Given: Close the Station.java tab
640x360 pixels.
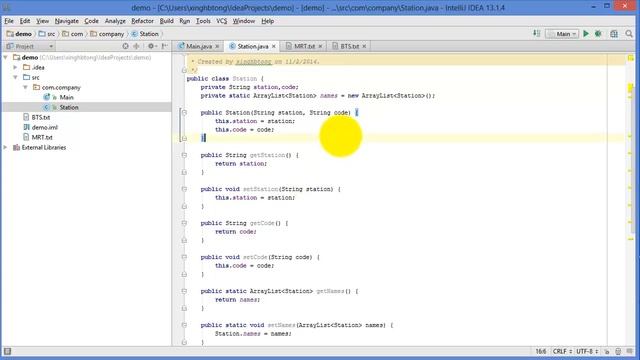Looking at the screenshot, I should click(x=273, y=47).
